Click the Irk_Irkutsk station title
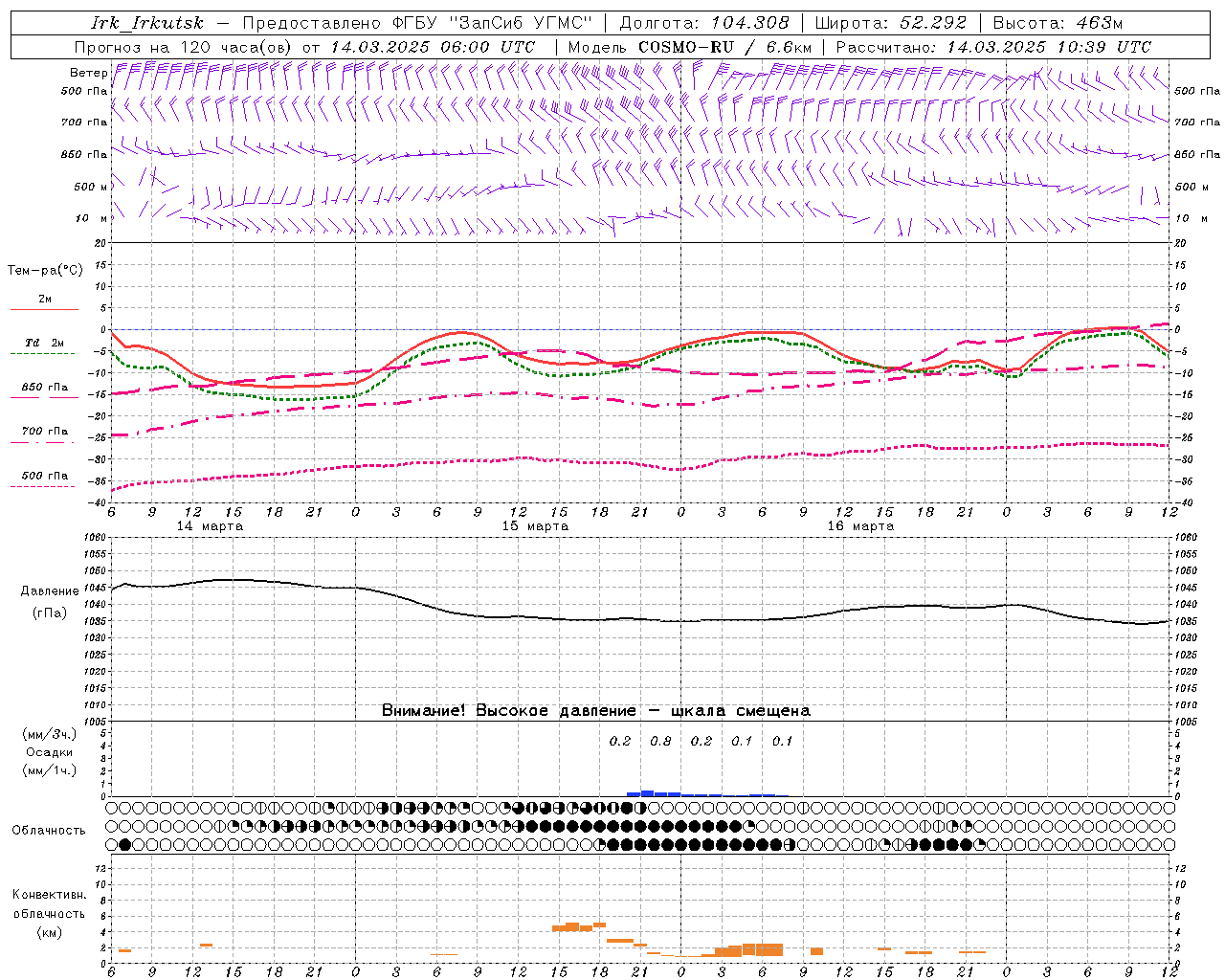Image resolution: width=1225 pixels, height=980 pixels. pyautogui.click(x=147, y=23)
